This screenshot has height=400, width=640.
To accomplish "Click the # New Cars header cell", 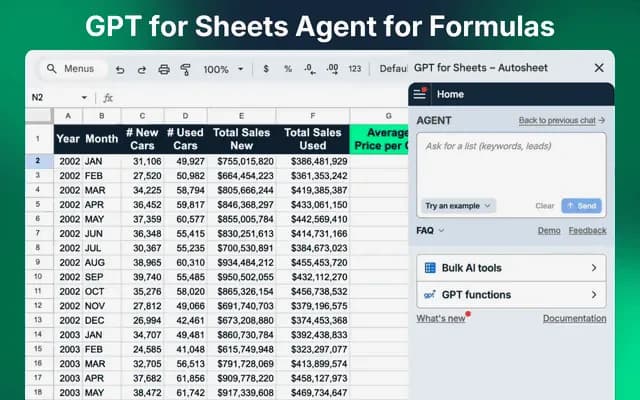I will coord(142,139).
